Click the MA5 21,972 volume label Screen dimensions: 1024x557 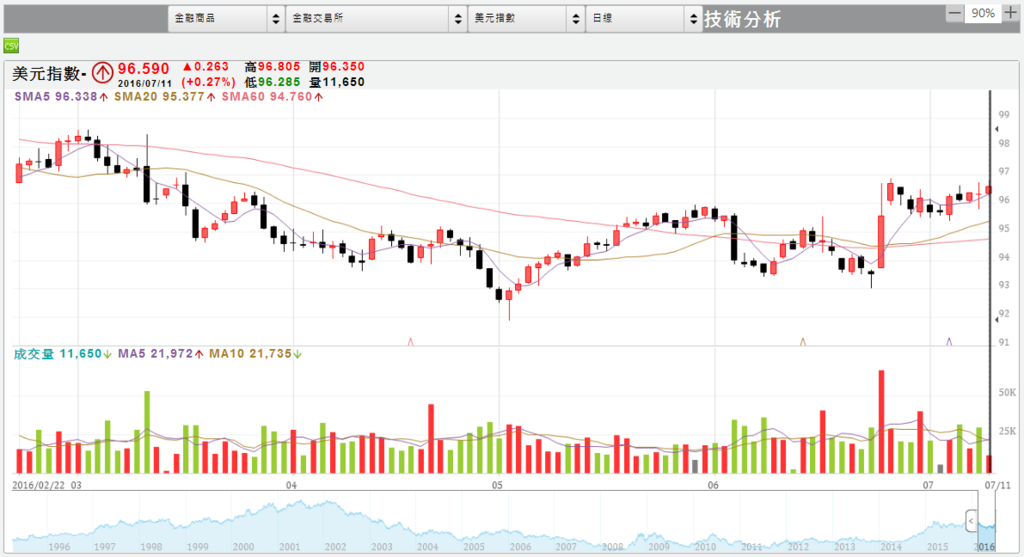coord(161,354)
